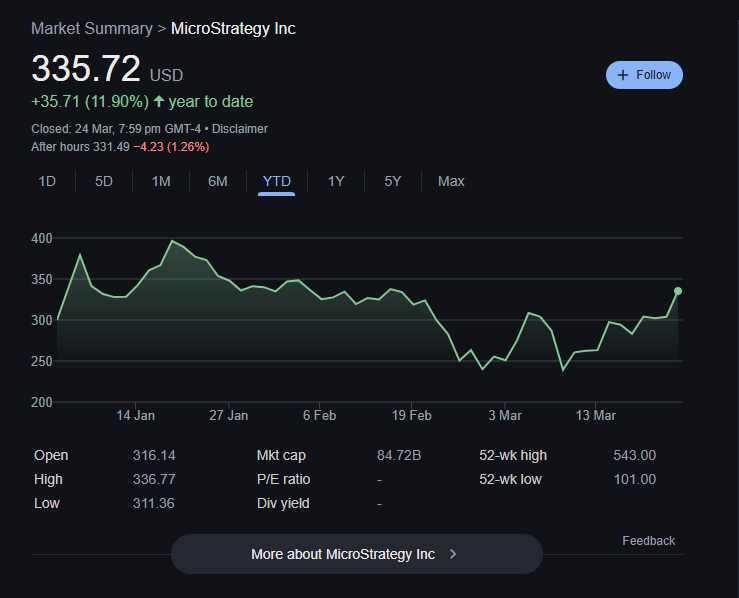
Task: Click the Mkt cap value 84.72B
Action: [x=399, y=455]
